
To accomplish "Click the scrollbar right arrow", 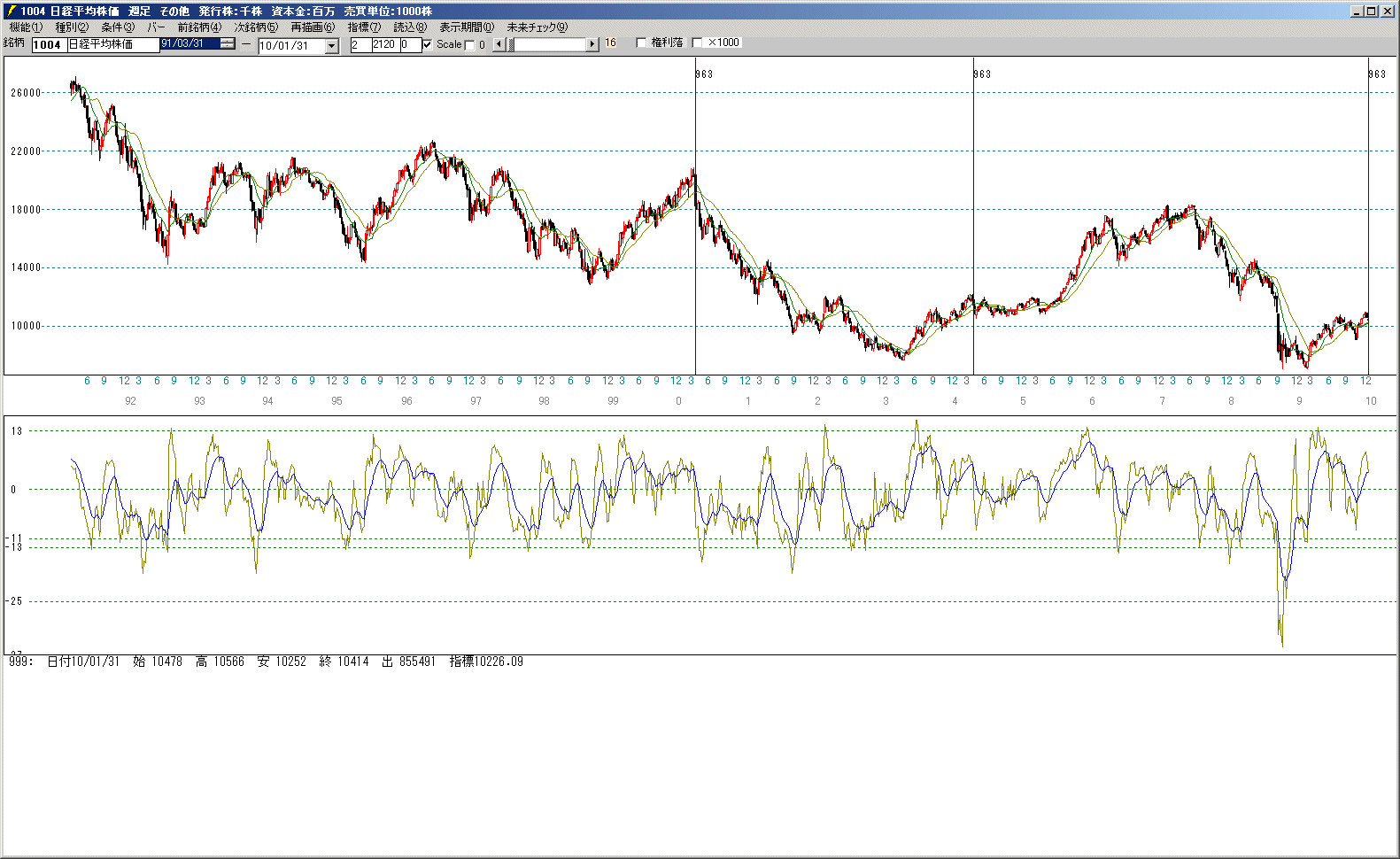I will (592, 44).
